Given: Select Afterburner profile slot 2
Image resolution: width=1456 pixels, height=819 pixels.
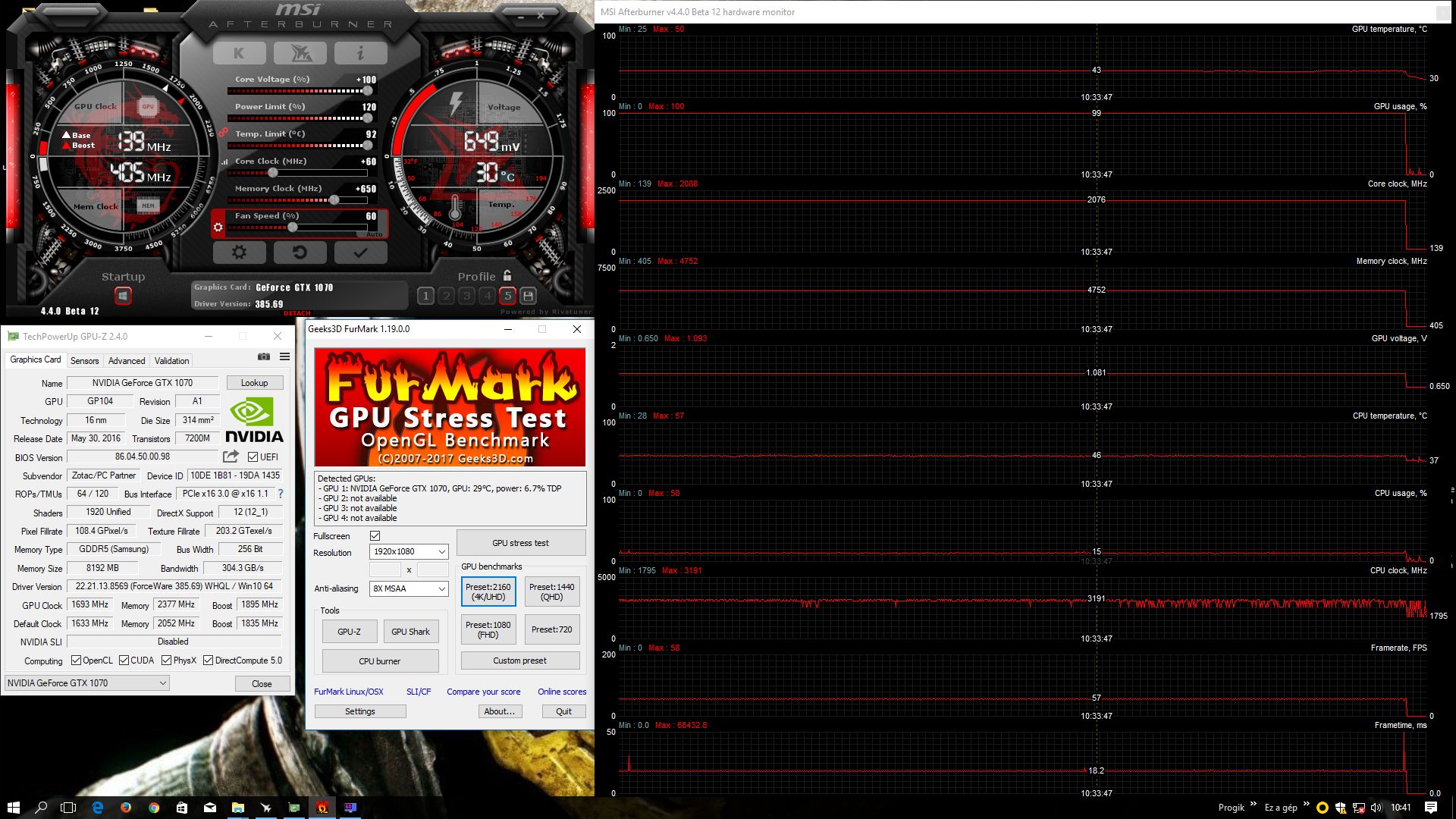Looking at the screenshot, I should [447, 296].
